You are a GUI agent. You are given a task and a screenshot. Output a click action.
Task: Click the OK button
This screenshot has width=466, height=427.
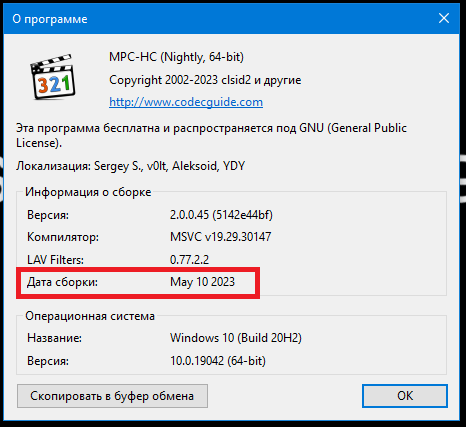pos(405,396)
